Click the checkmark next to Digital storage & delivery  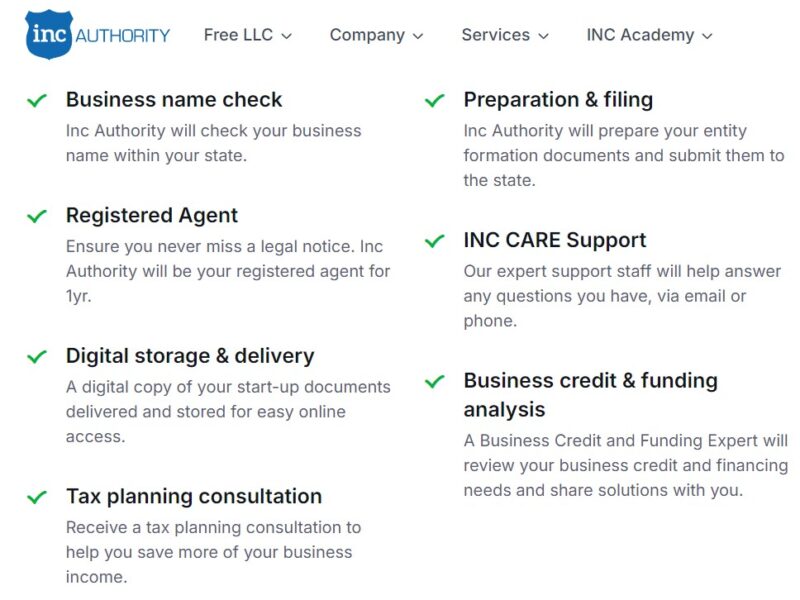[x=37, y=356]
